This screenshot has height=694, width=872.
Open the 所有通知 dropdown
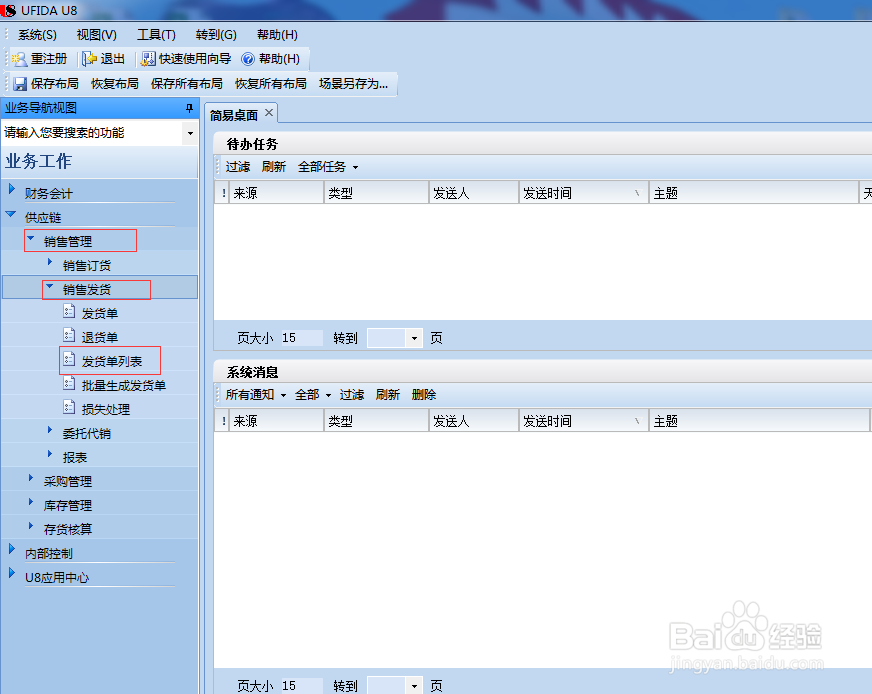coord(255,395)
